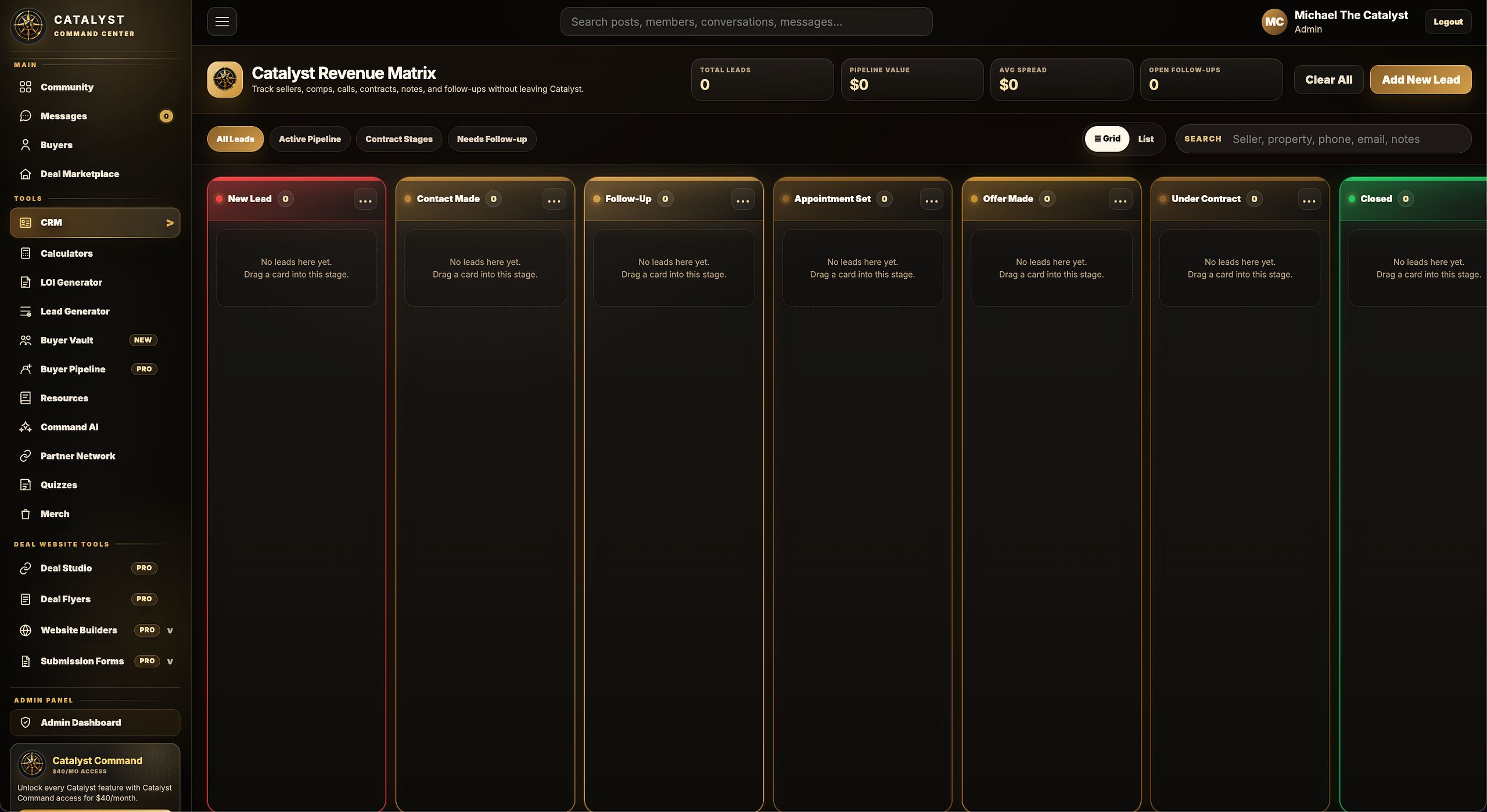Click the Messages unread count badge
This screenshot has height=812, width=1487.
point(166,116)
